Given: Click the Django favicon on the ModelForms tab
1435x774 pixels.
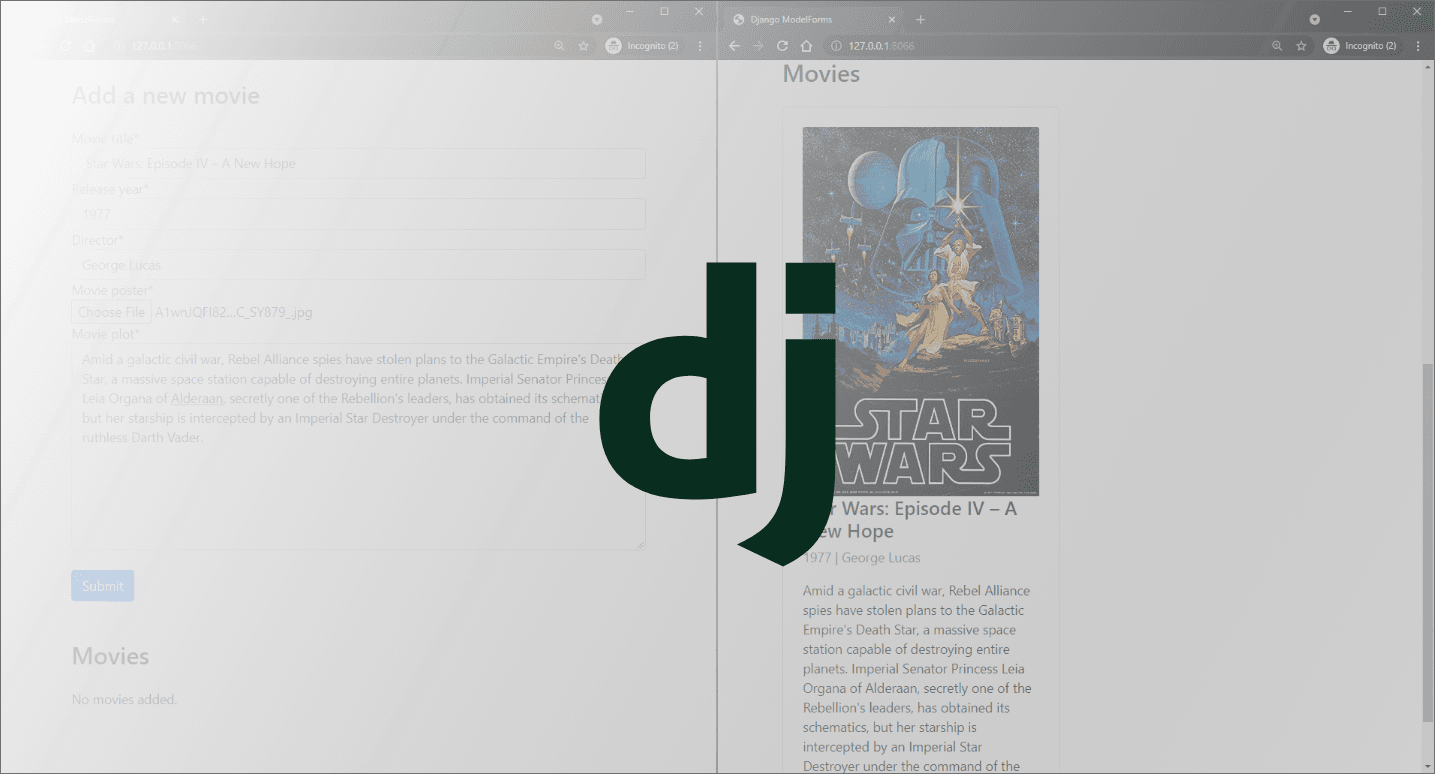Looking at the screenshot, I should point(738,19).
